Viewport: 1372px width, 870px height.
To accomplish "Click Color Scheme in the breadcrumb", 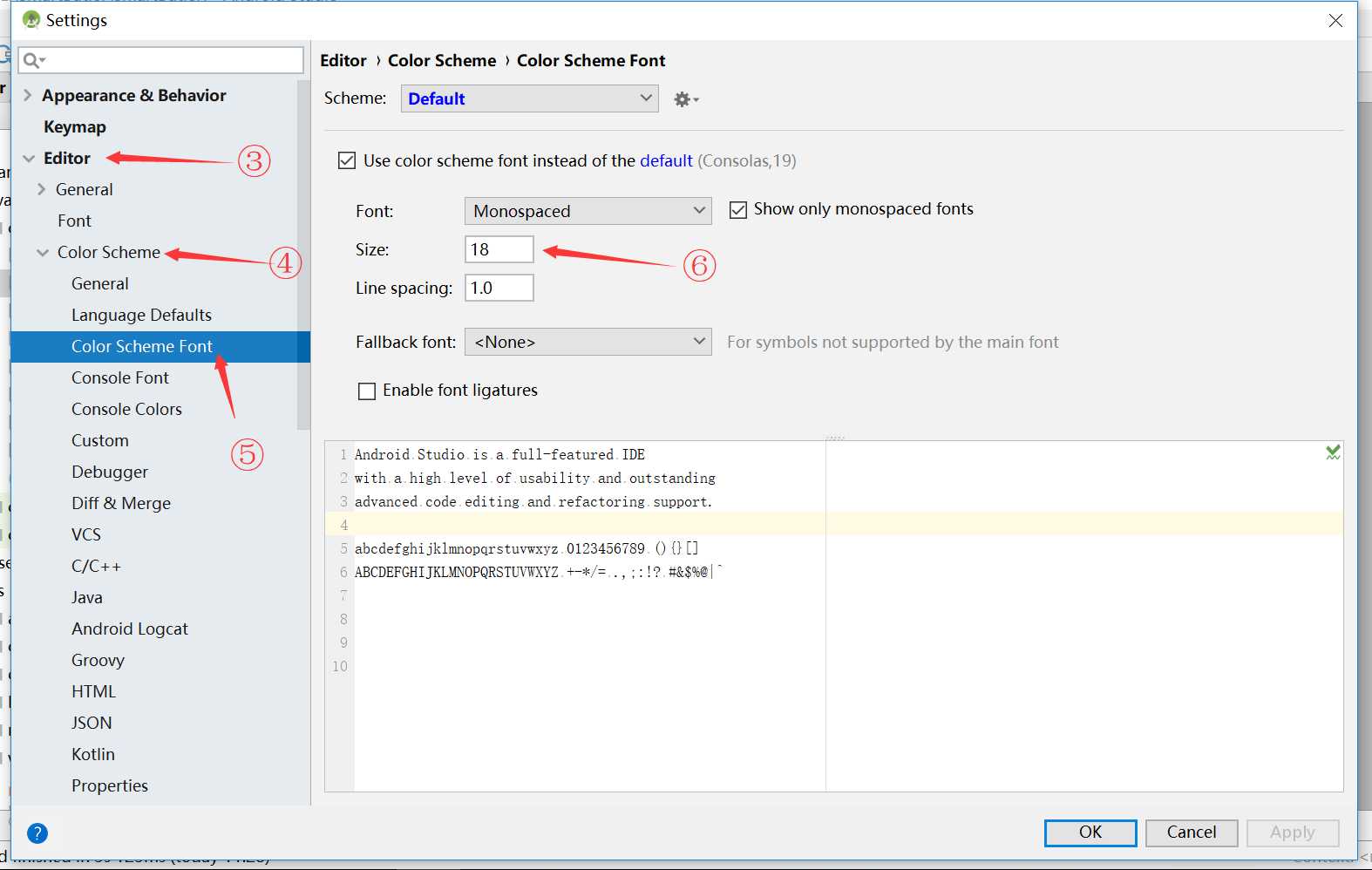I will point(442,60).
